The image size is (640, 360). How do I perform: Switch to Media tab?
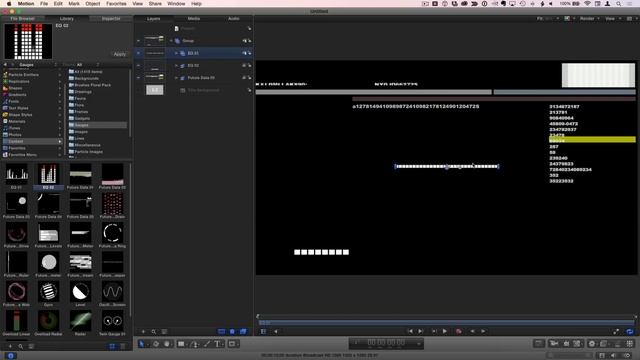tap(194, 18)
